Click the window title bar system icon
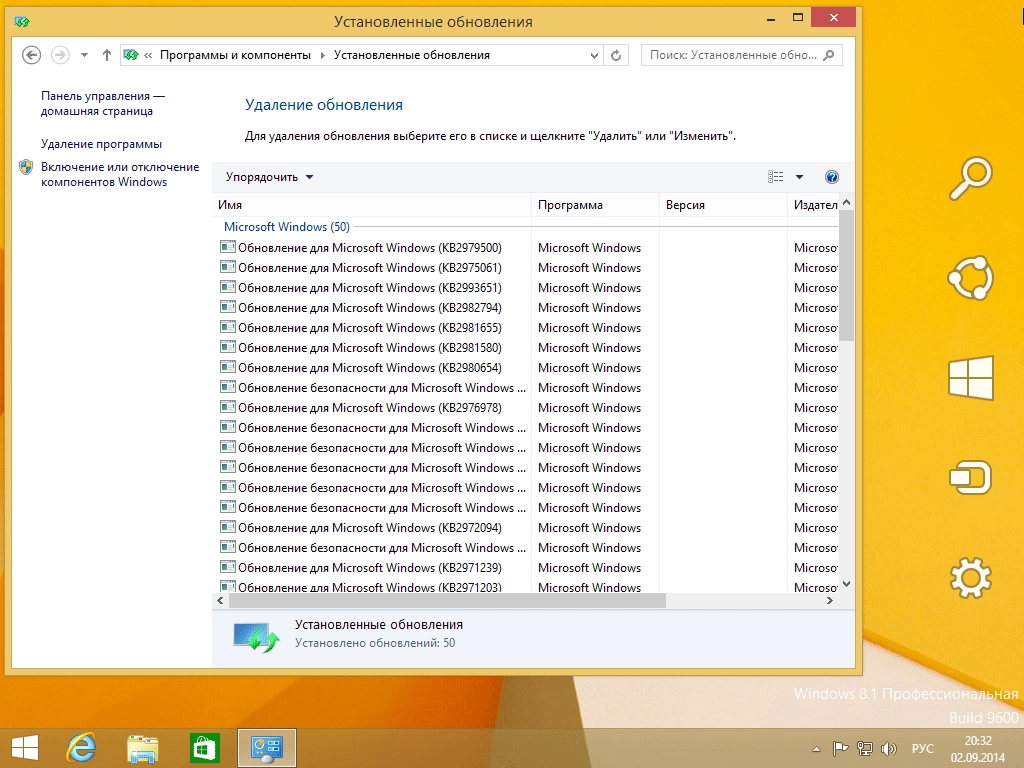 pos(22,22)
